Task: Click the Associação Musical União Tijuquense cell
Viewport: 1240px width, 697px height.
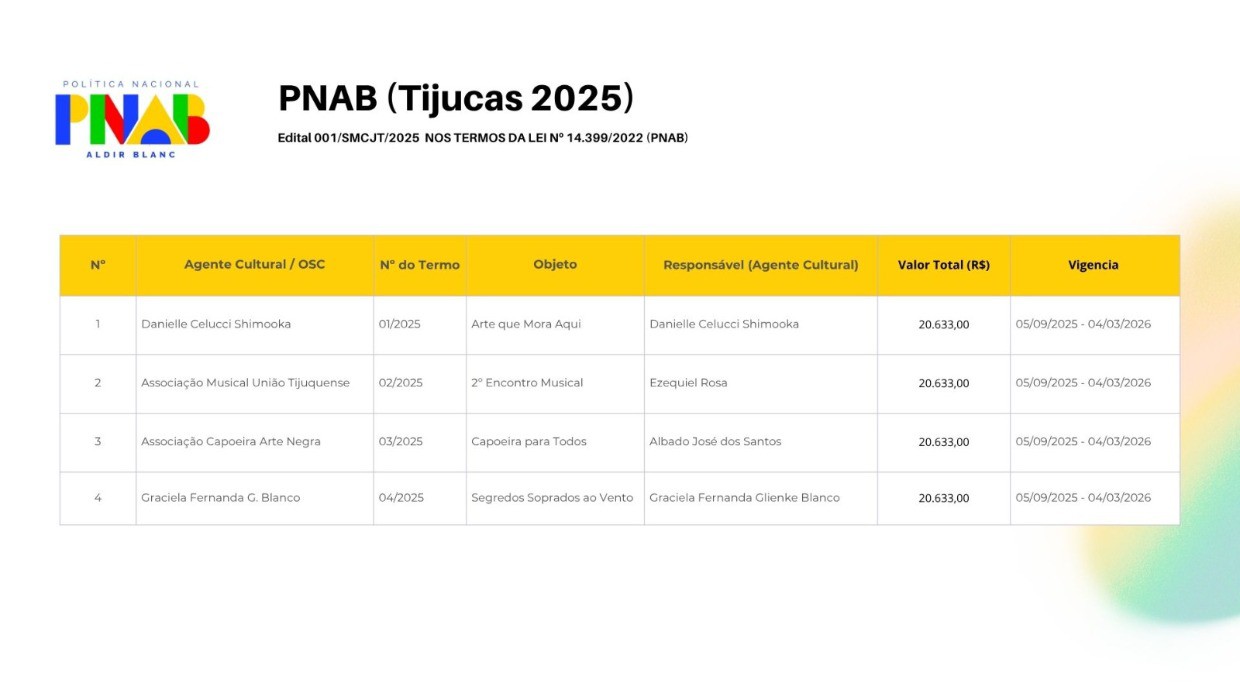Action: pos(245,383)
